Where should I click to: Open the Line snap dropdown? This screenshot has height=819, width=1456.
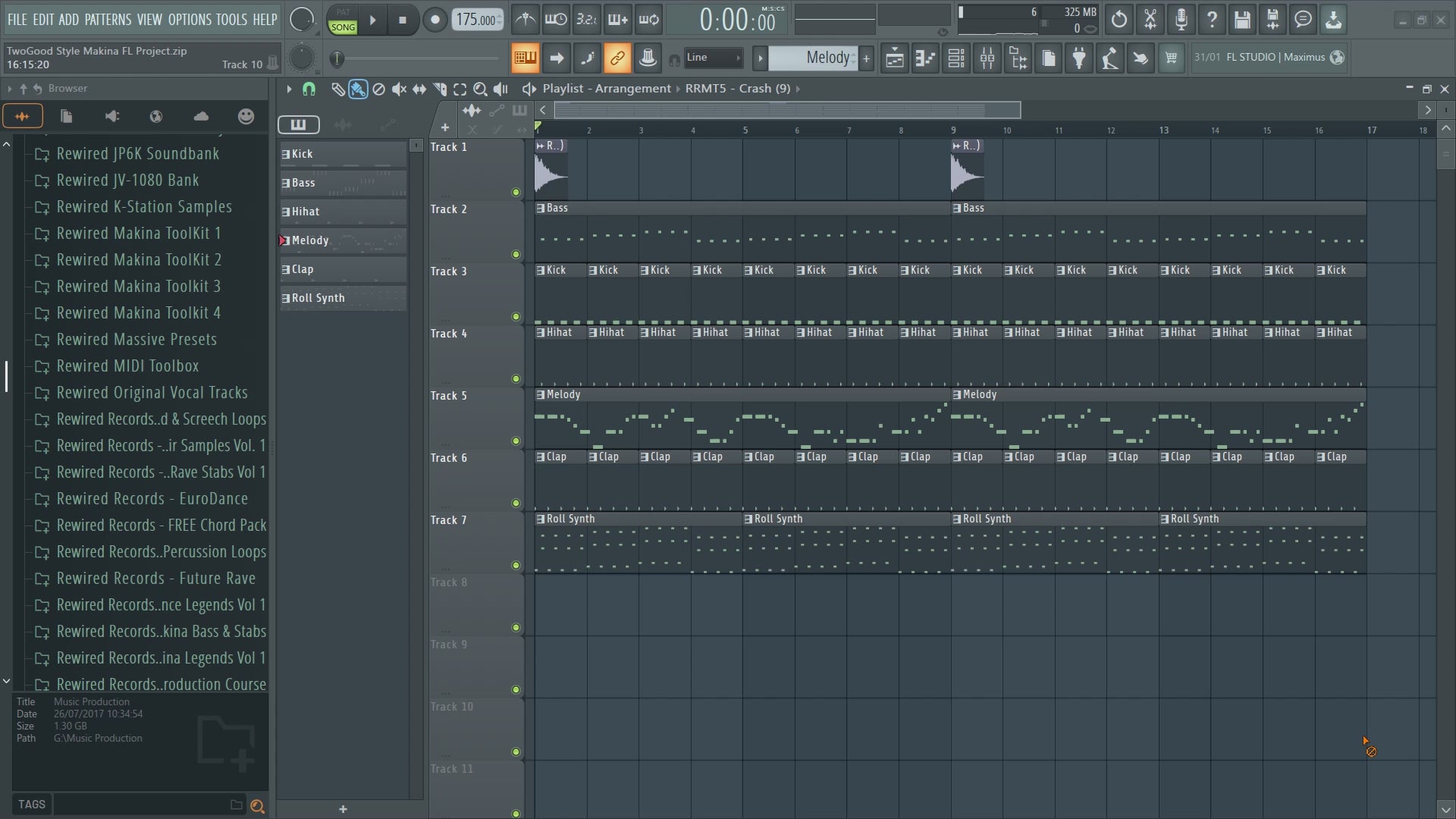click(714, 58)
